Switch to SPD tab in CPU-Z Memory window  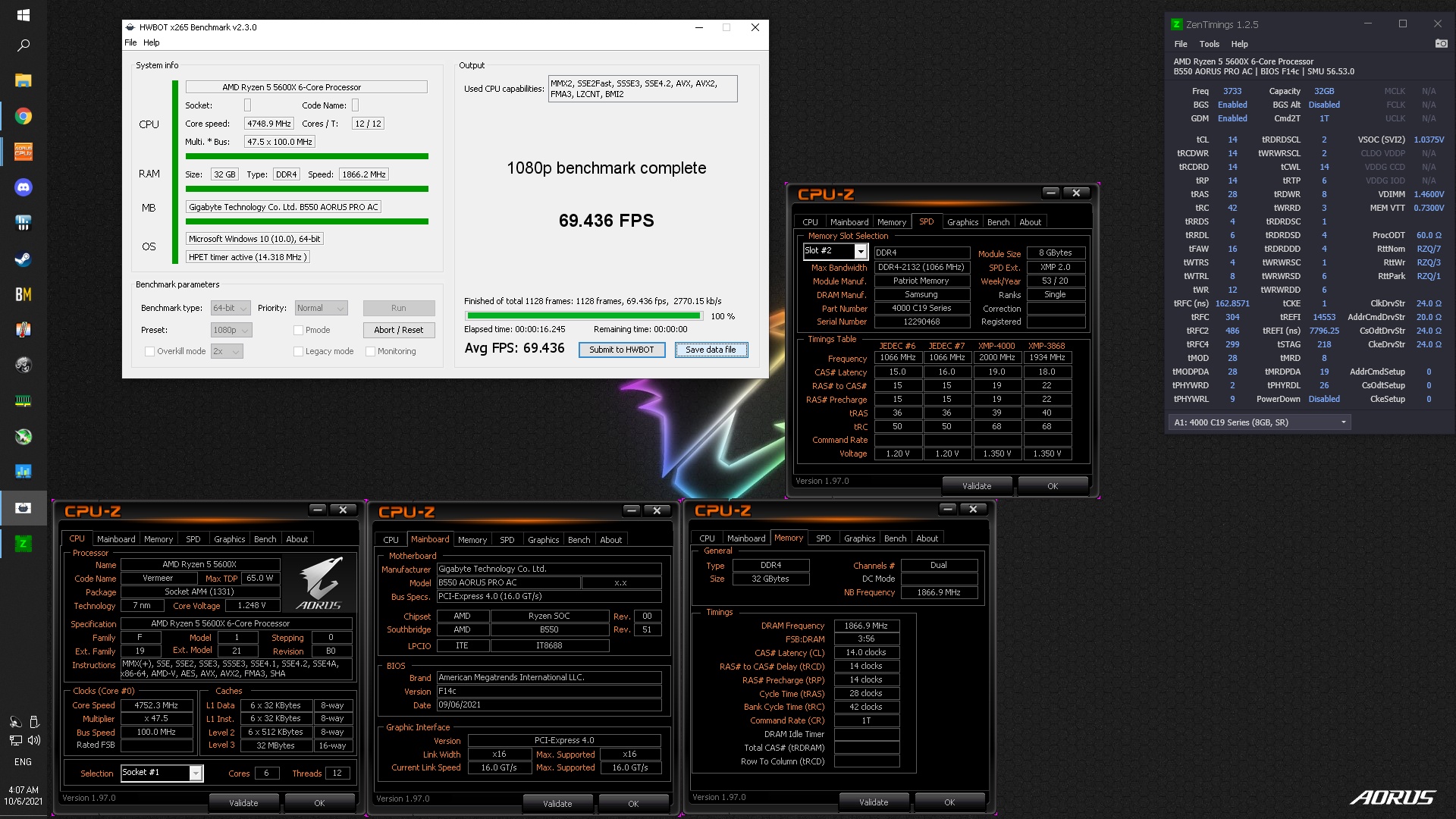pos(823,538)
